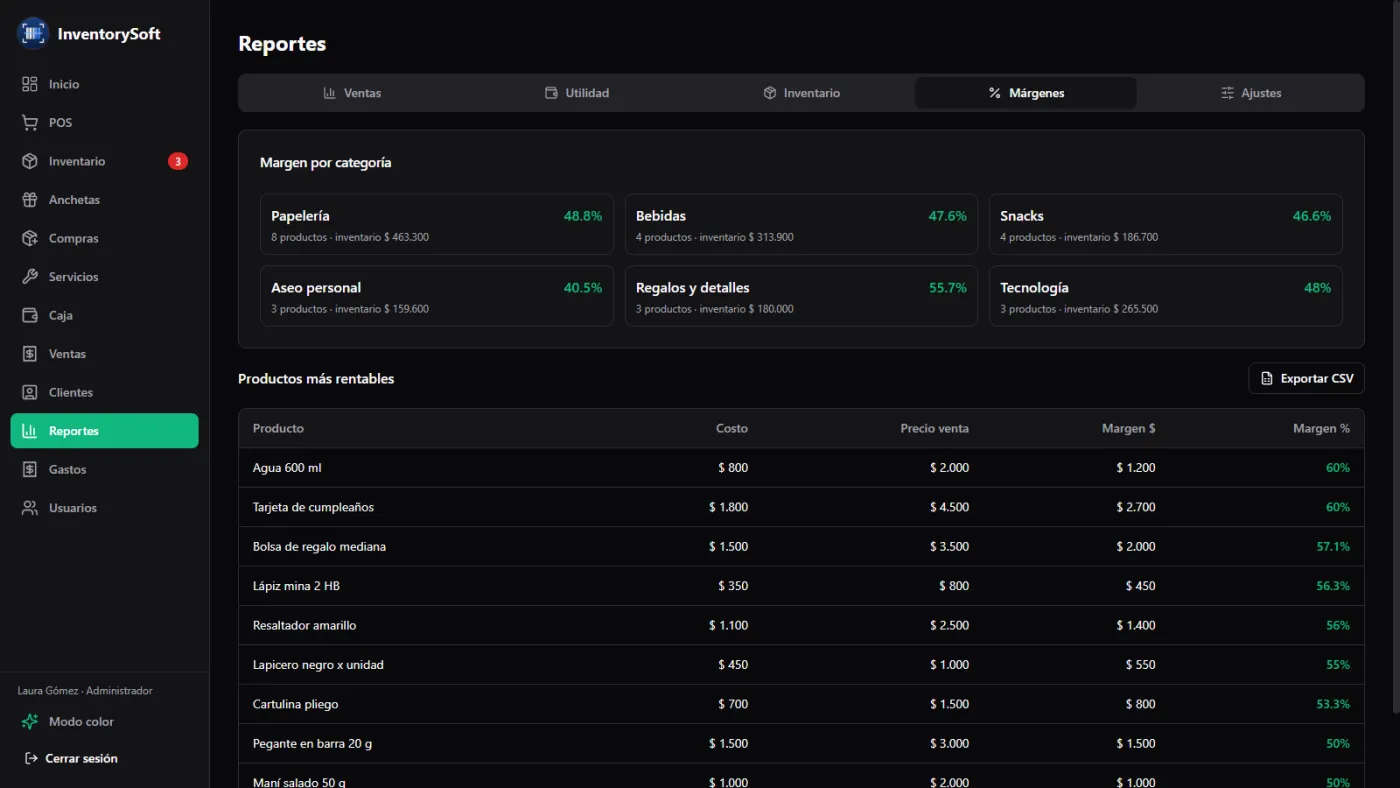Click the Gastos banknote icon
Viewport: 1400px width, 788px height.
30,469
